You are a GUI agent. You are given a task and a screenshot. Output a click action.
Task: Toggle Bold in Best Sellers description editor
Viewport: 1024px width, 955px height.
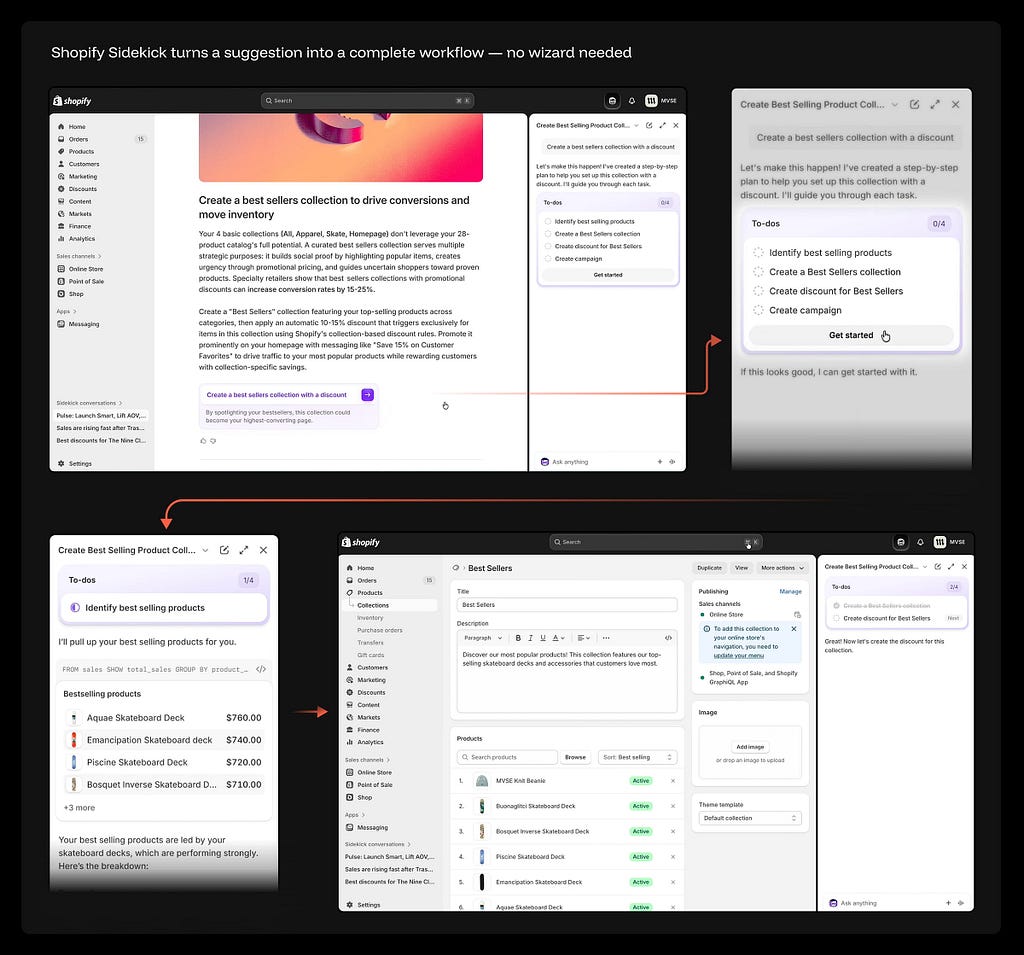coord(518,638)
